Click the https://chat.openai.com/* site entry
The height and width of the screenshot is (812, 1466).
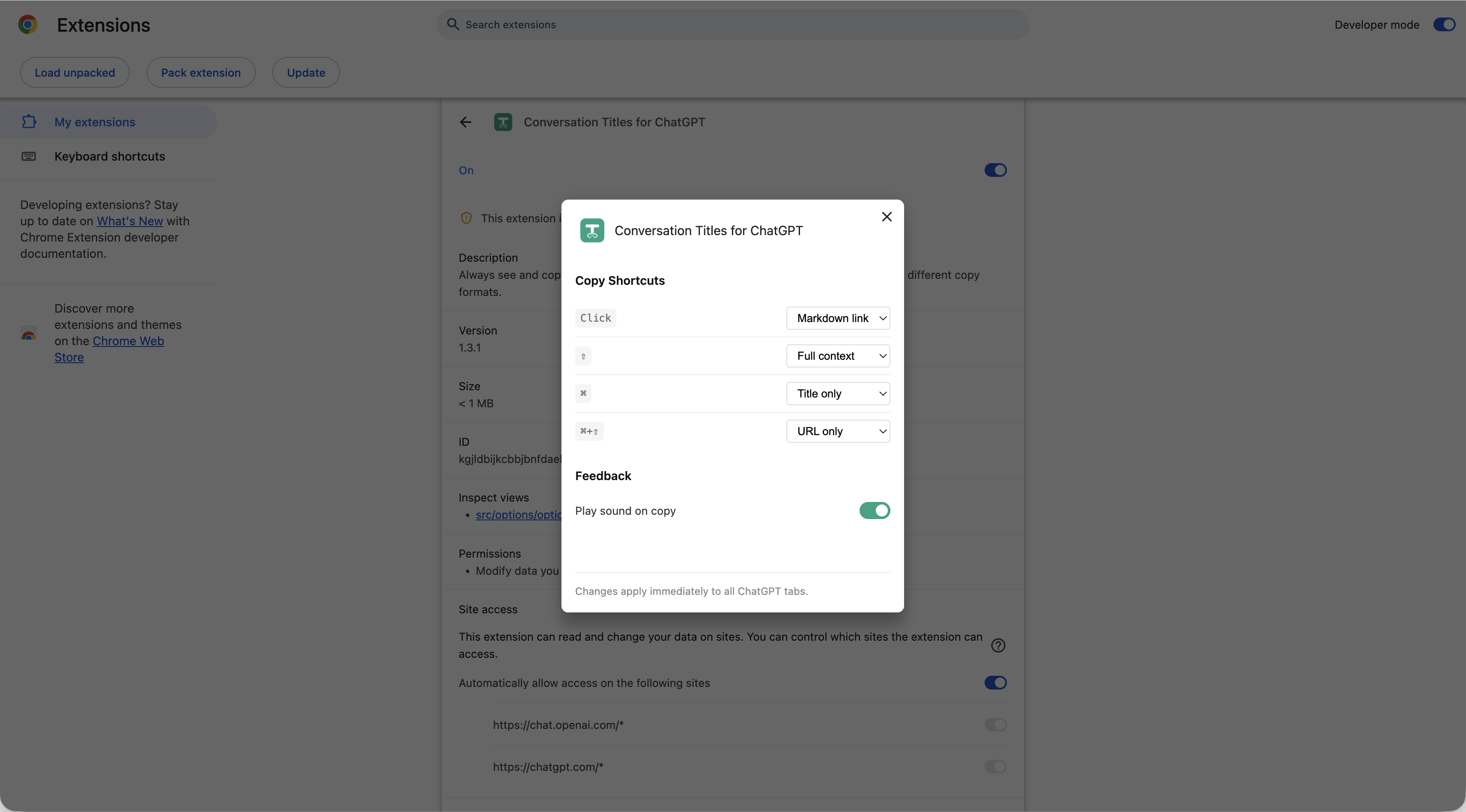558,724
